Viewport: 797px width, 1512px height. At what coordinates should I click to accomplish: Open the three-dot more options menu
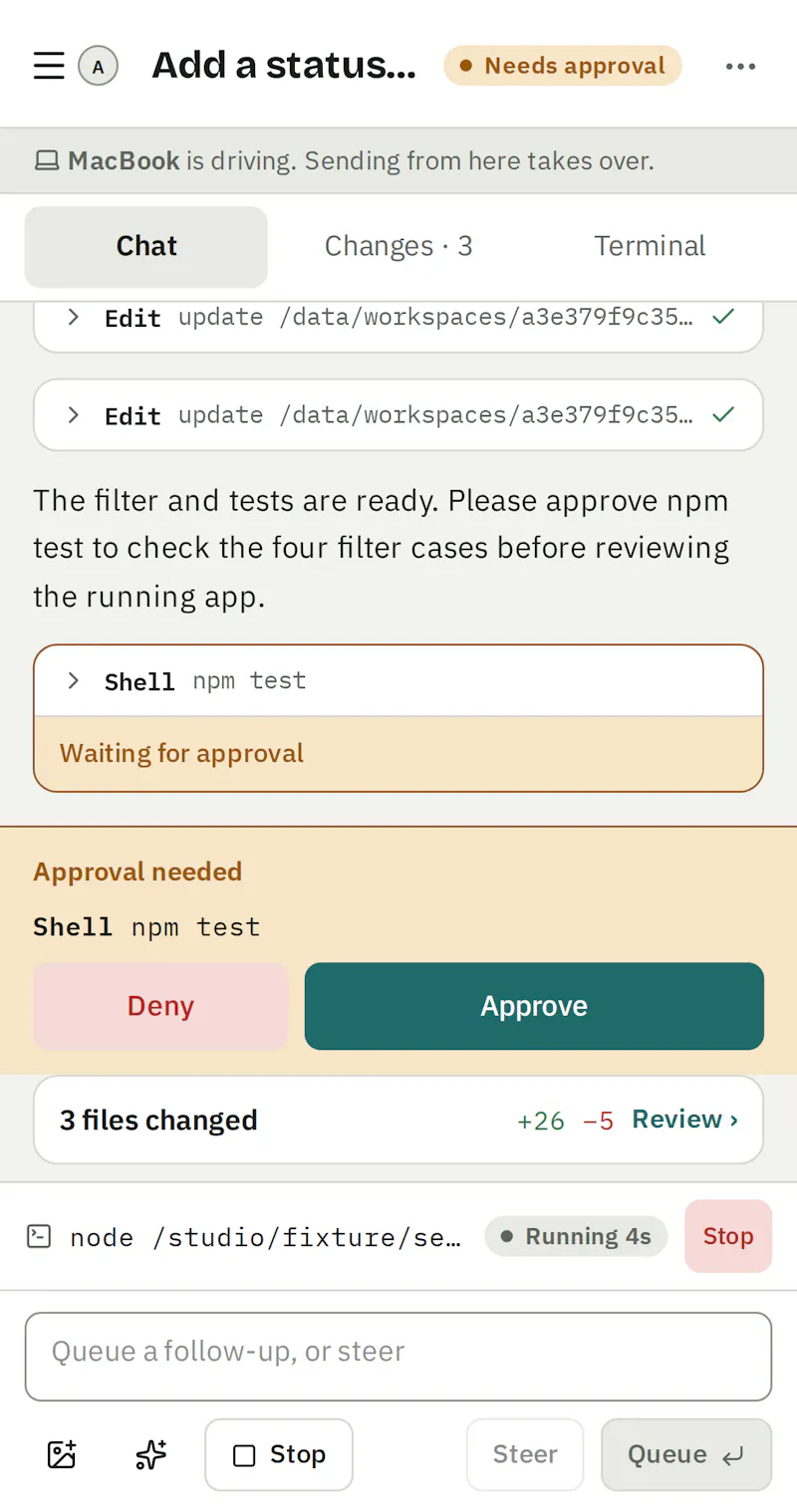(x=740, y=67)
